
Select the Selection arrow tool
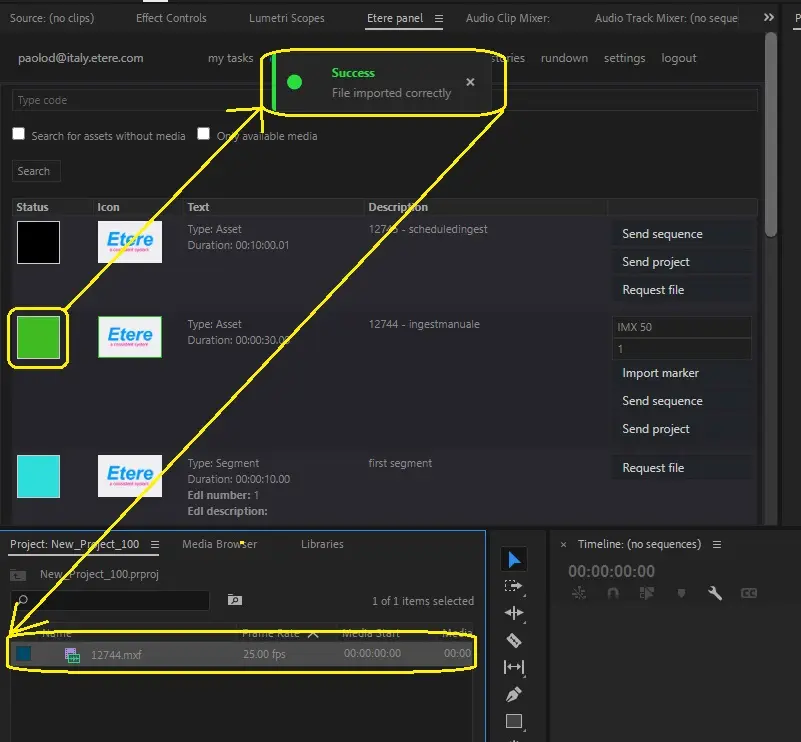(x=514, y=560)
